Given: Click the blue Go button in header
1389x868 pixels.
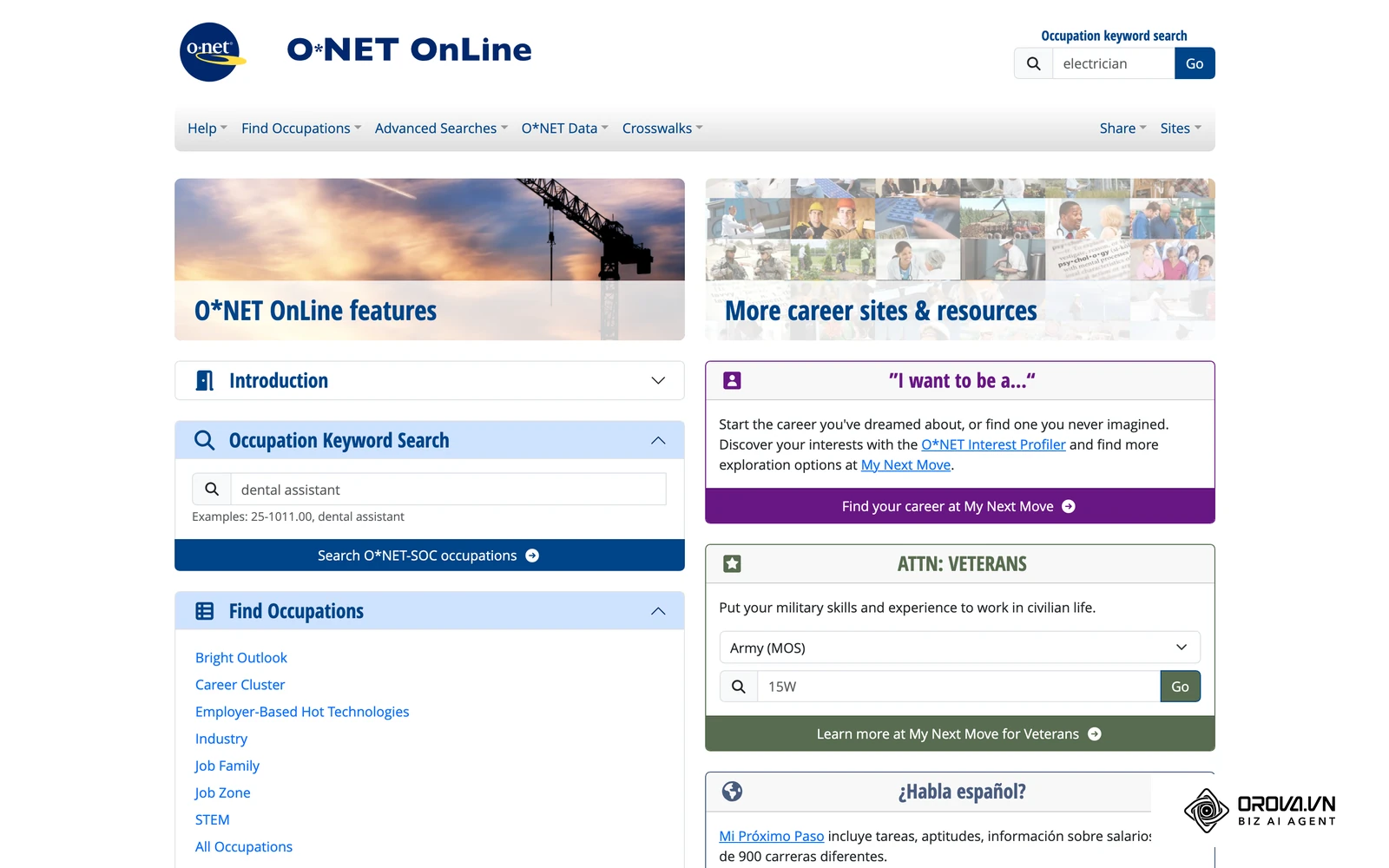Looking at the screenshot, I should point(1195,63).
